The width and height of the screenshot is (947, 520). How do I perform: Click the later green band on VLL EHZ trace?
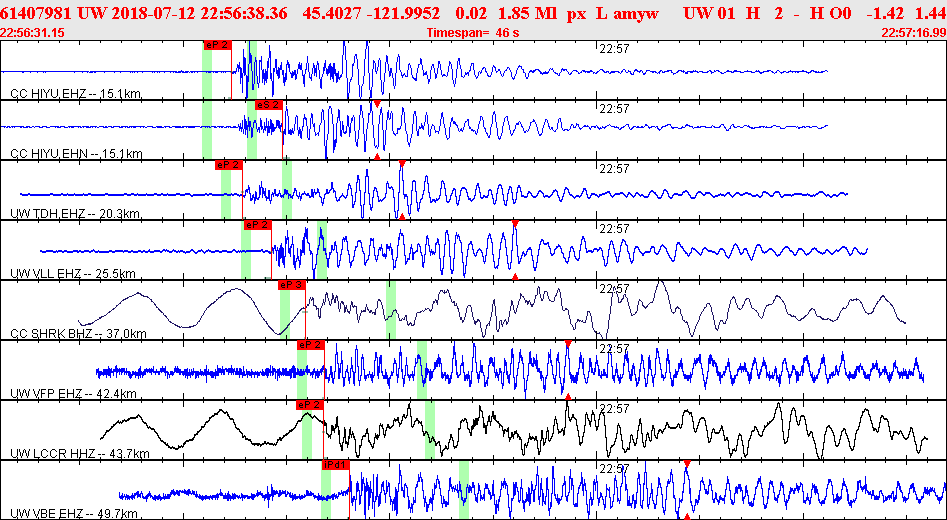pos(322,249)
